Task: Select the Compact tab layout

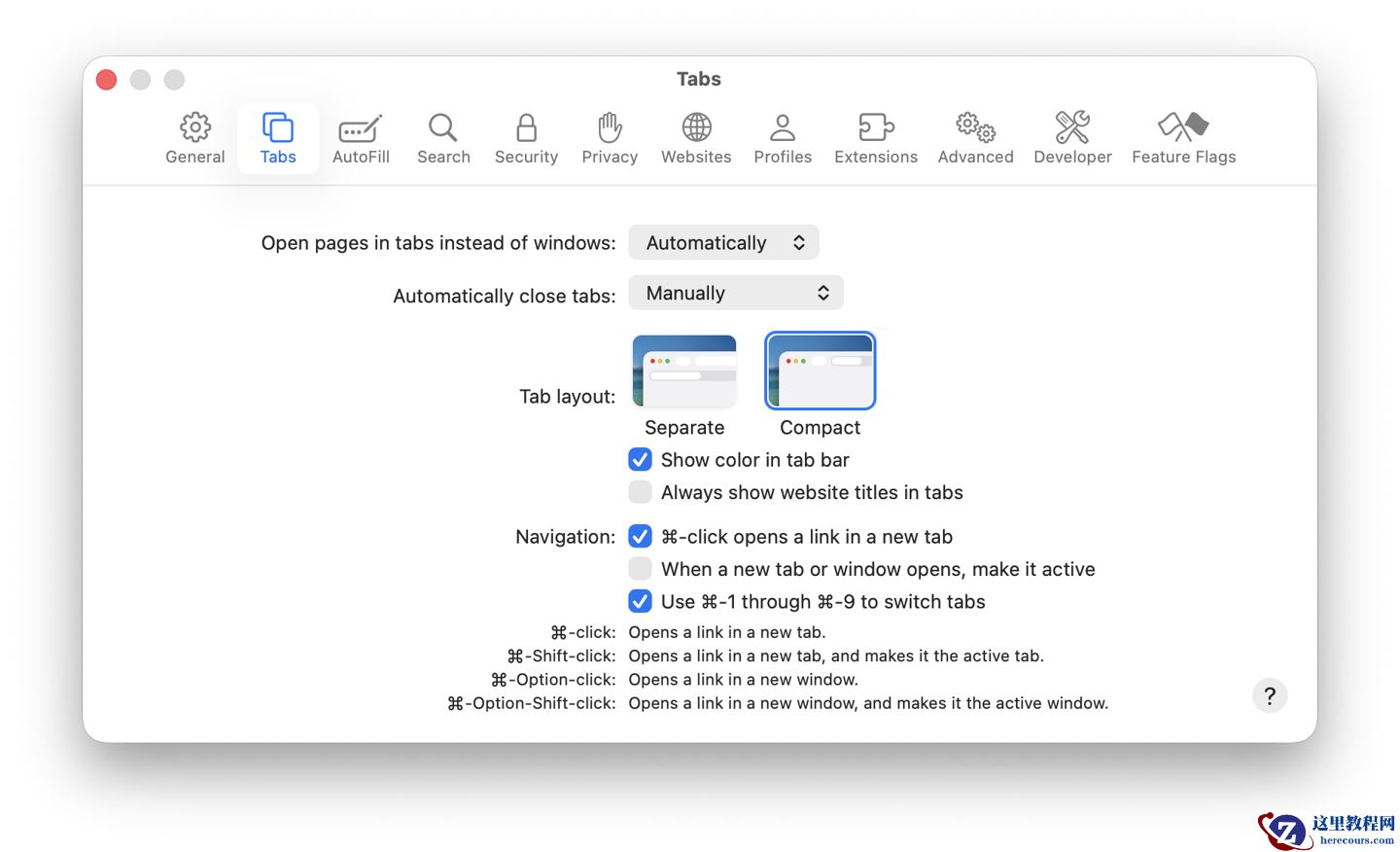Action: pyautogui.click(x=820, y=371)
